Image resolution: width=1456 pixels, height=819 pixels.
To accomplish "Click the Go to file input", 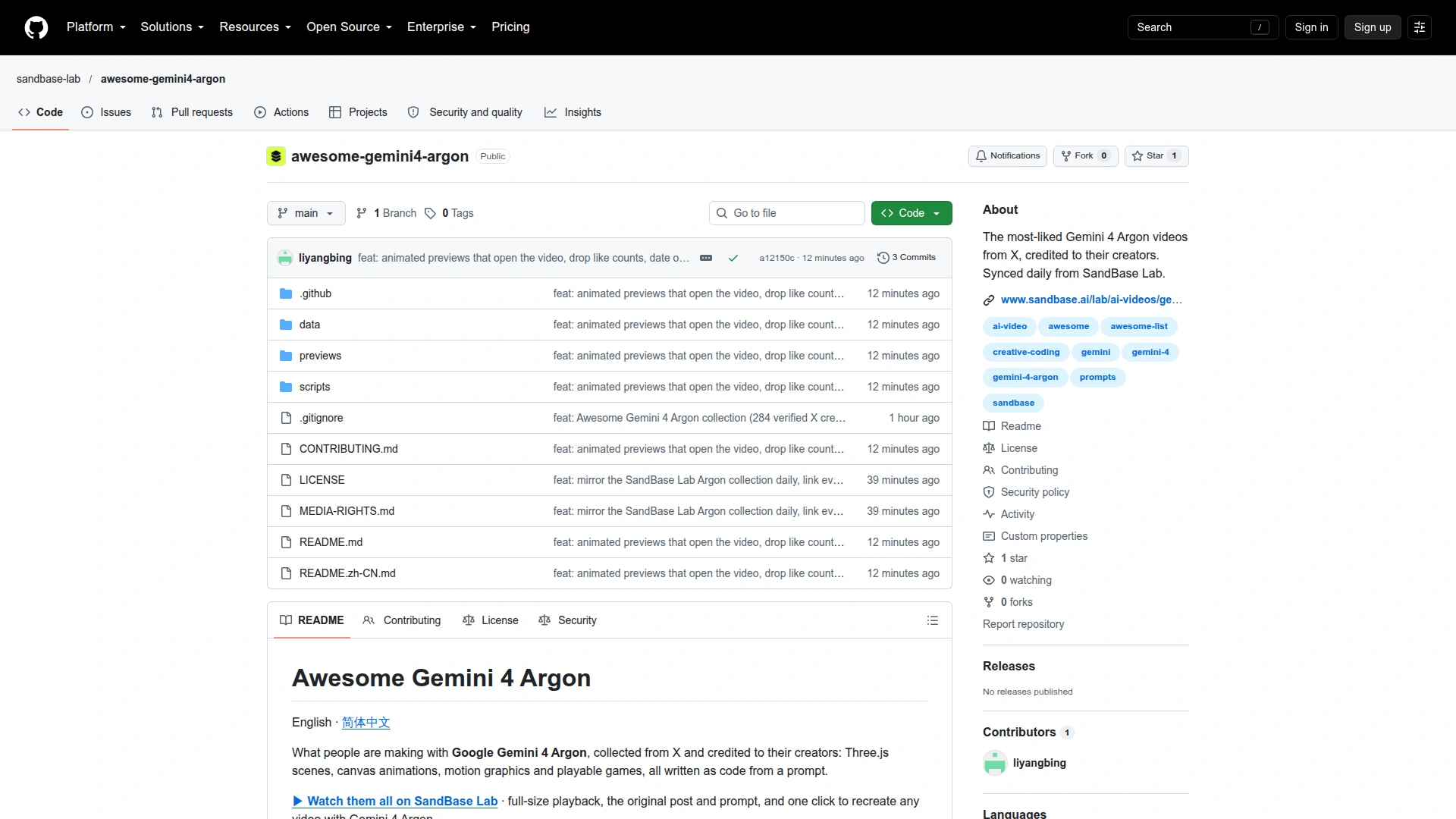I will point(787,213).
